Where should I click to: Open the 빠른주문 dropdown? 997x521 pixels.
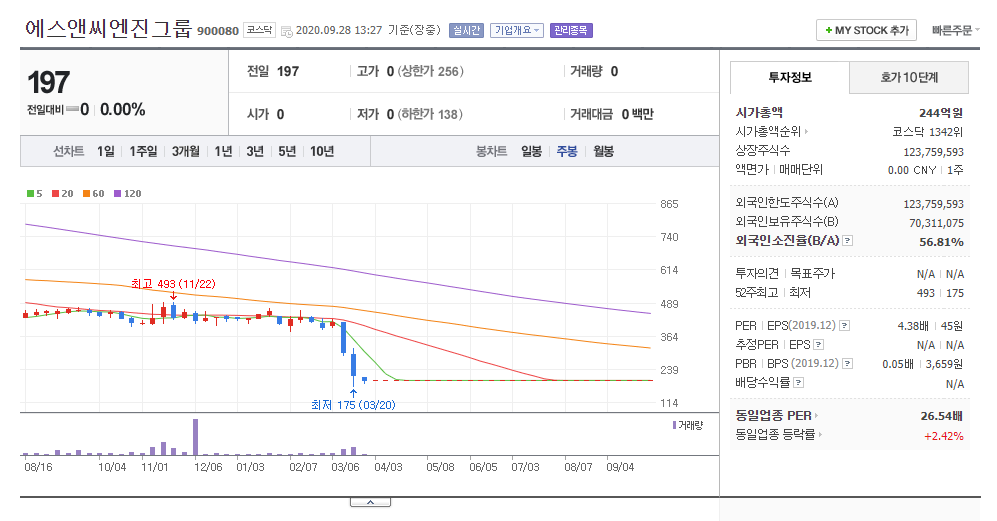[956, 31]
